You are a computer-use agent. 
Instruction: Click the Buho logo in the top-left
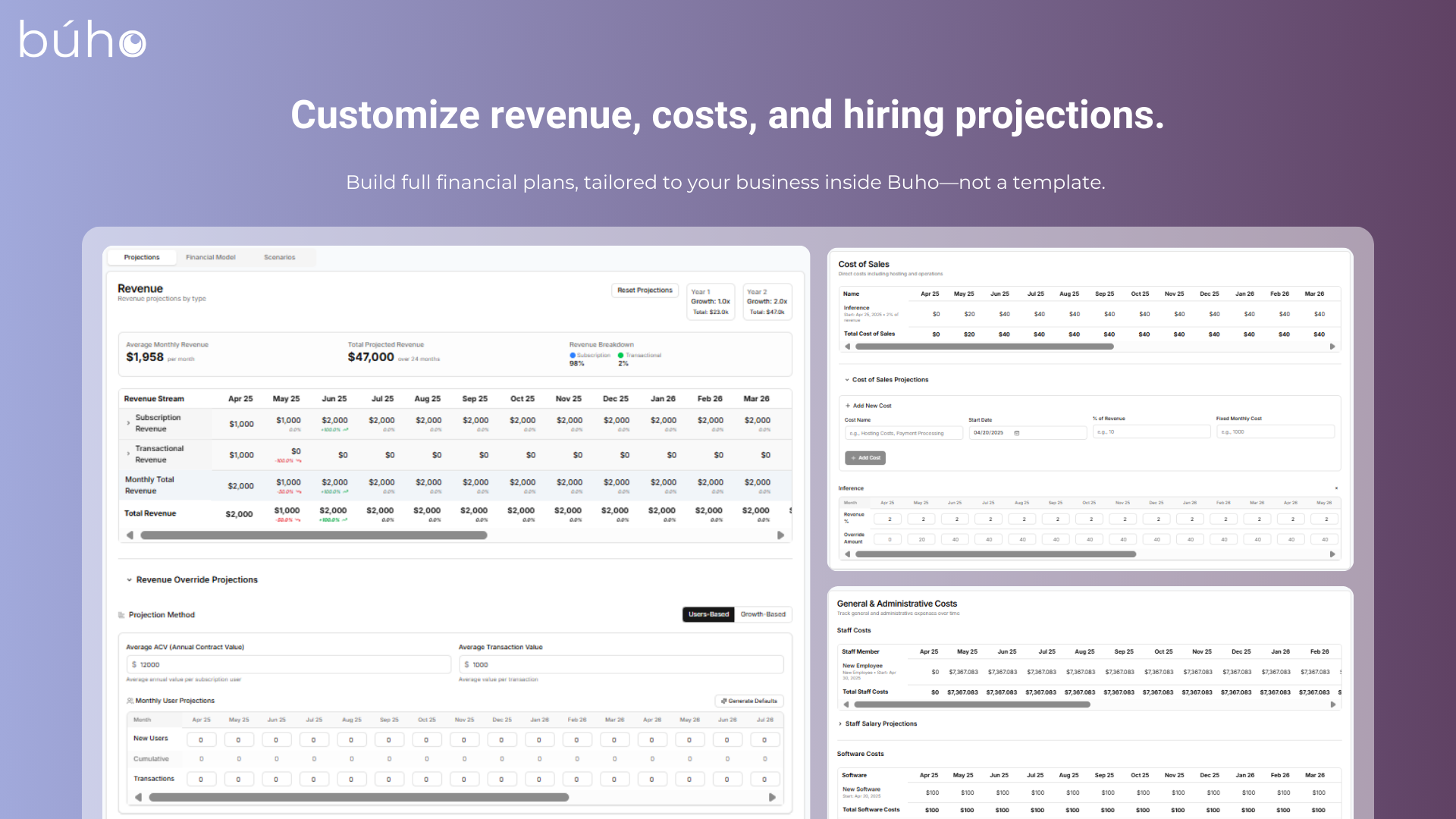82,39
